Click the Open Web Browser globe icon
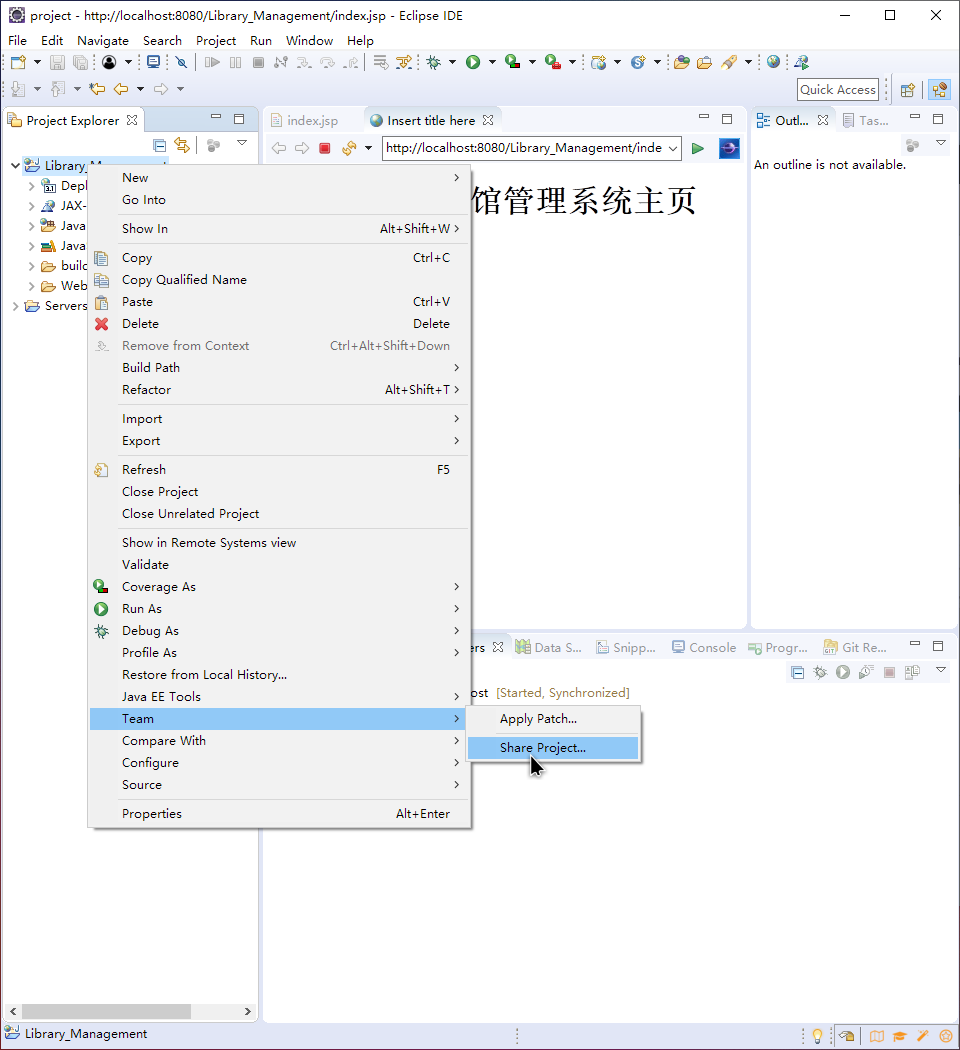This screenshot has height=1050, width=960. [x=773, y=62]
